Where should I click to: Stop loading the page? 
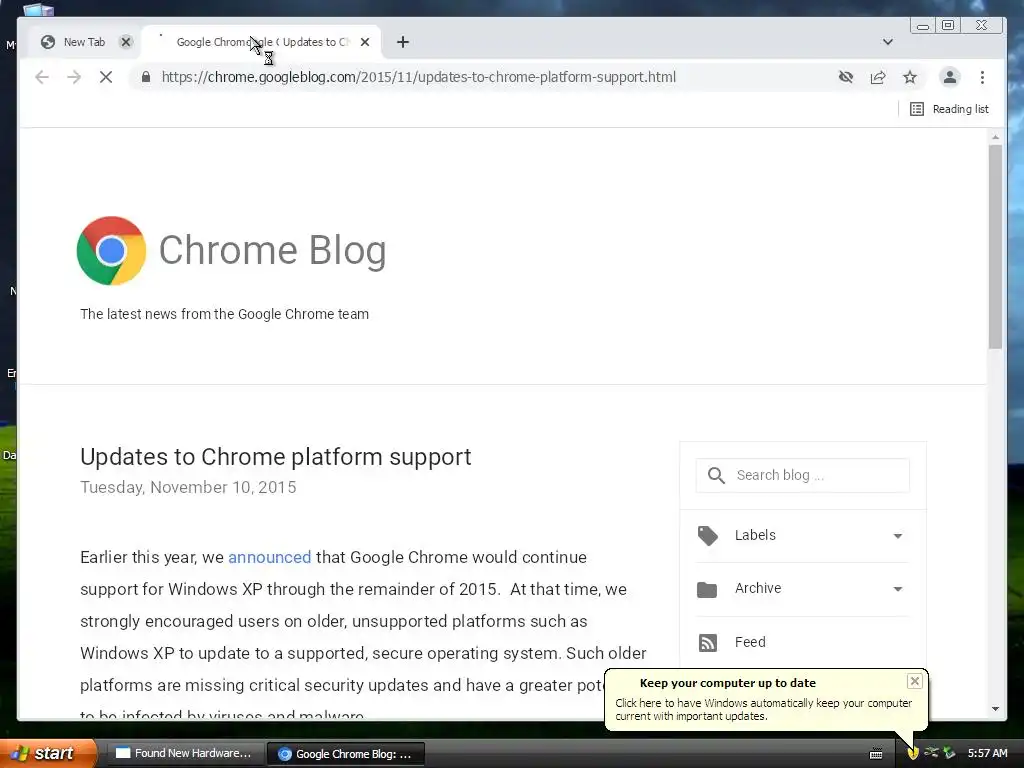pos(106,77)
